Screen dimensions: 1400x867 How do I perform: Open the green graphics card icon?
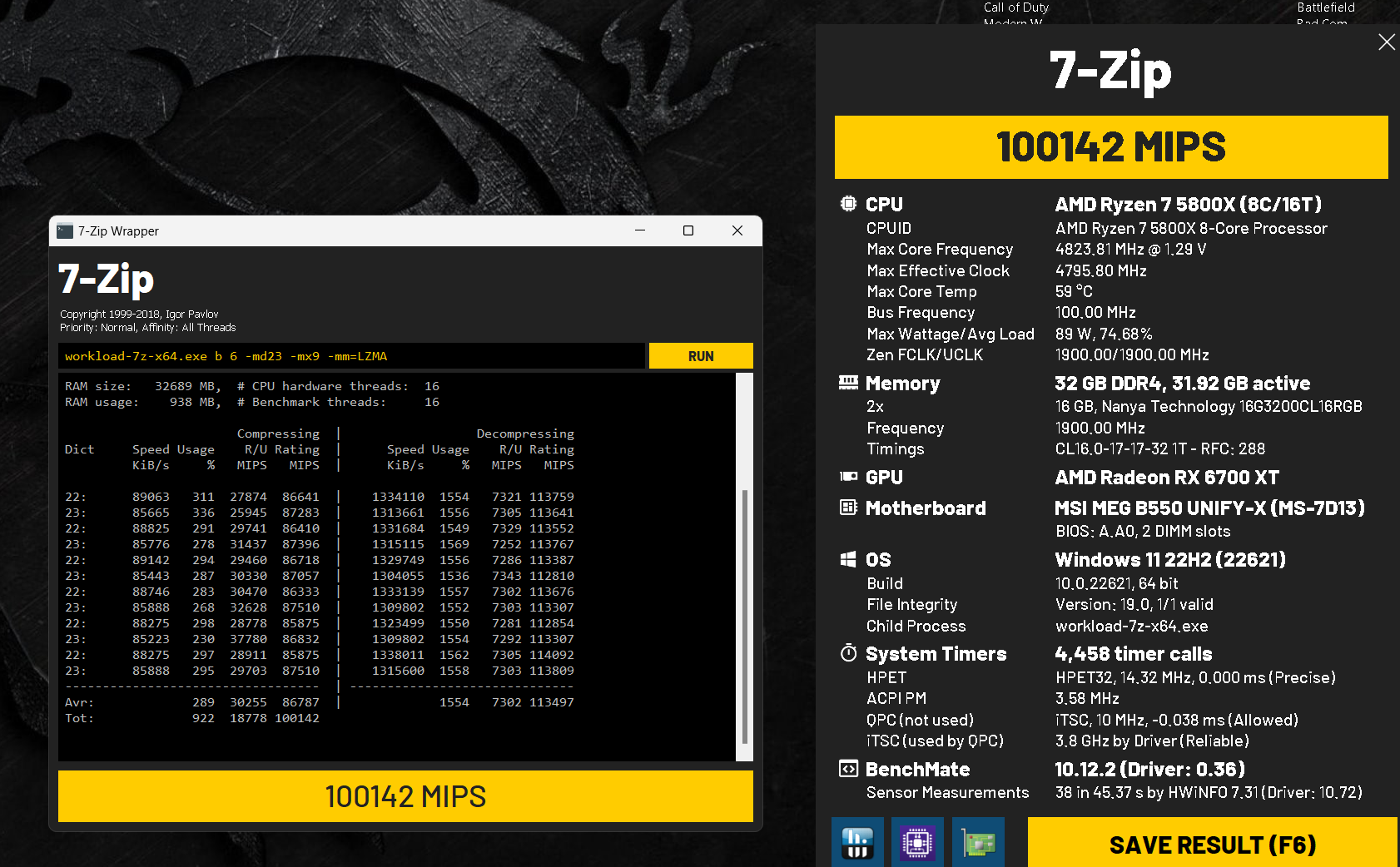click(x=978, y=843)
